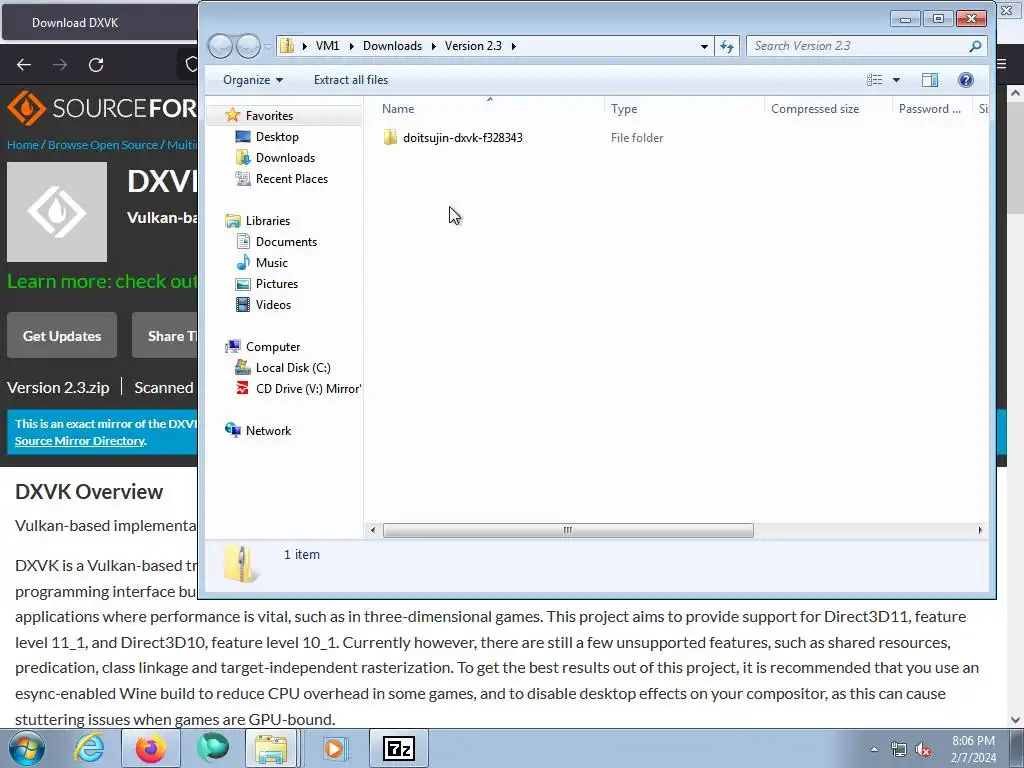The width and height of the screenshot is (1024, 768).
Task: Click the DXVK project logo thumbnail
Action: pyautogui.click(x=57, y=212)
